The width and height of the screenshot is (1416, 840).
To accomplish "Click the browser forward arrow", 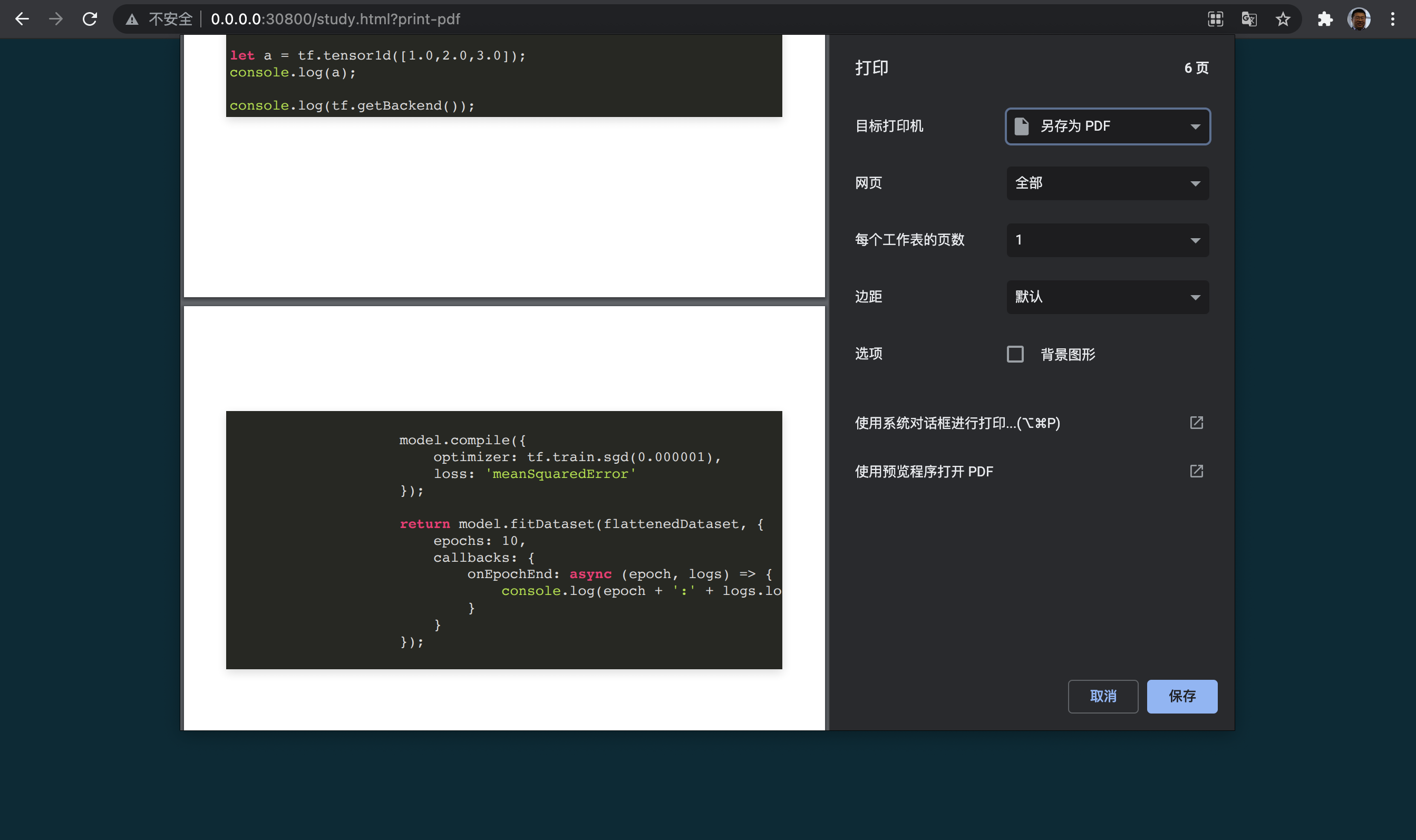I will [x=55, y=19].
